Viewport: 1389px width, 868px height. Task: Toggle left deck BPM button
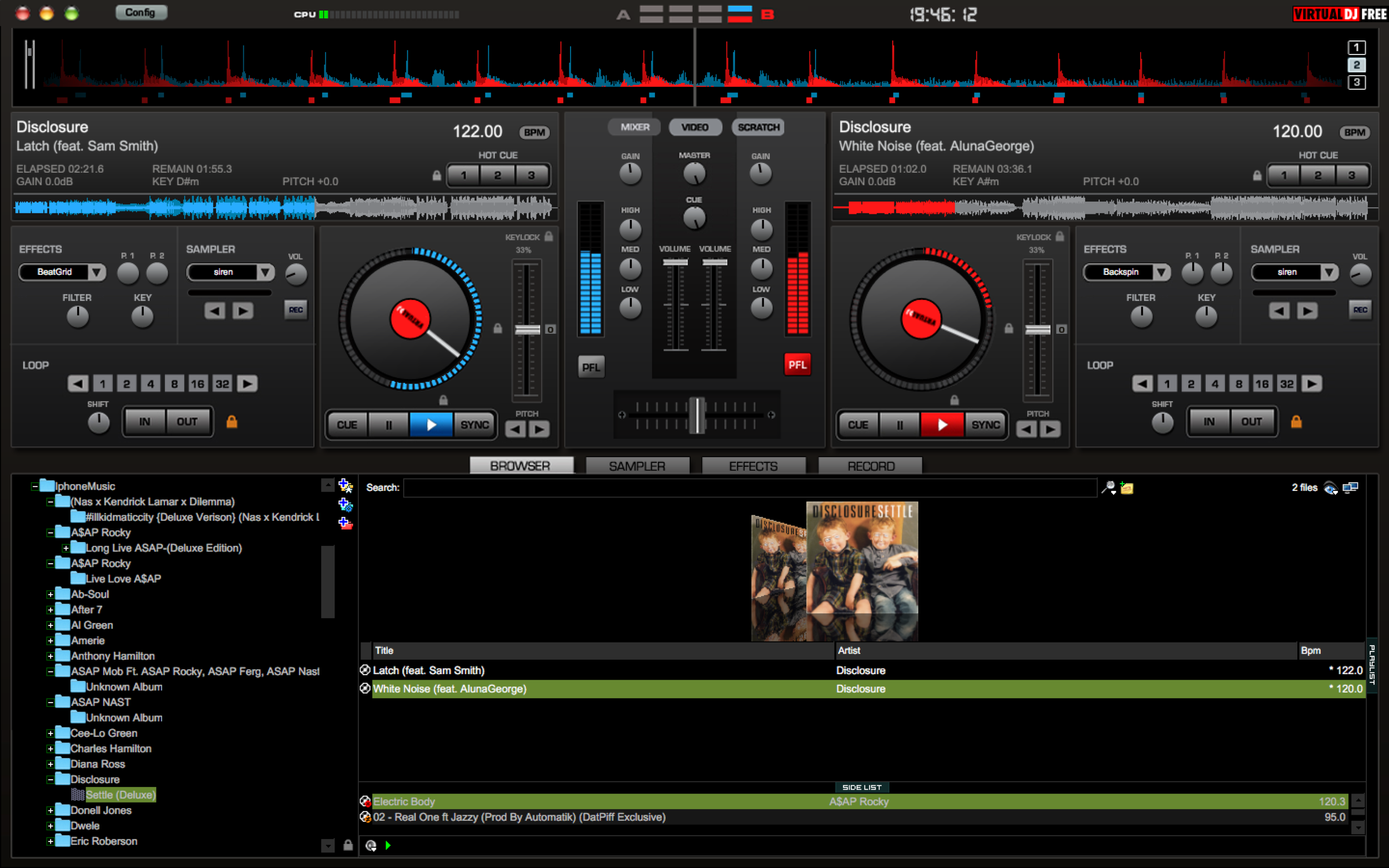click(534, 133)
